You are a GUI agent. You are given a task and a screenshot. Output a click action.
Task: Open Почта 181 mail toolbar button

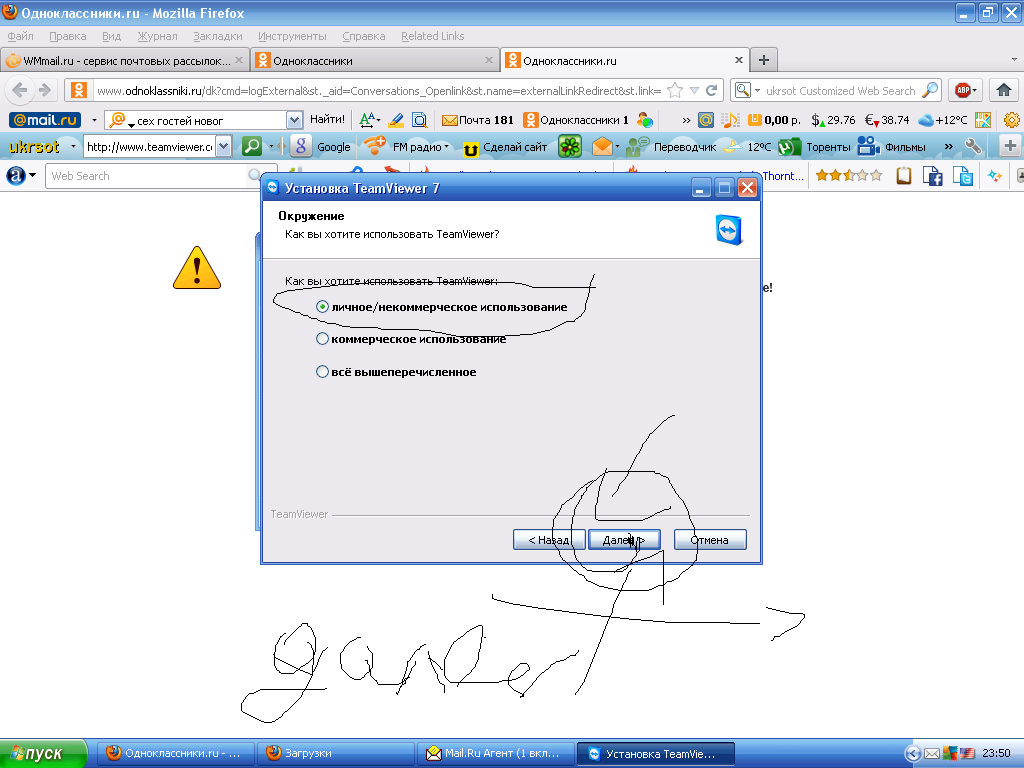[477, 120]
